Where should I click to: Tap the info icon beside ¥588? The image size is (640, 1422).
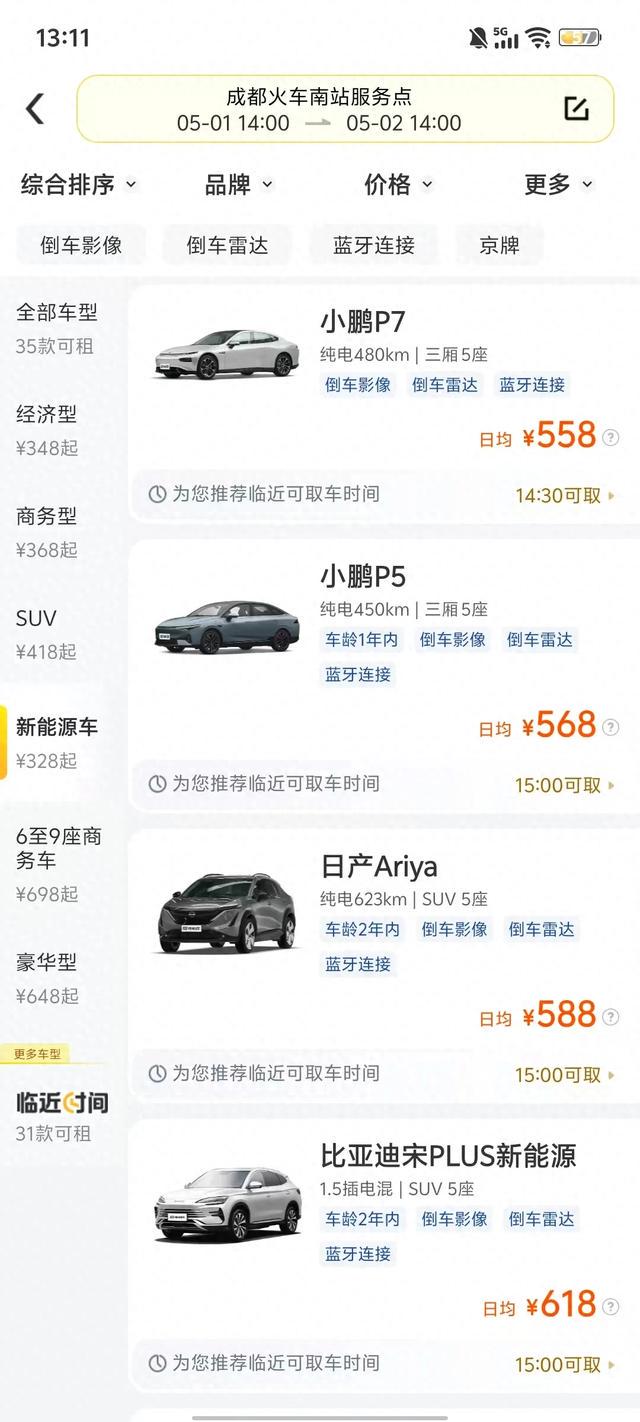pos(611,1016)
